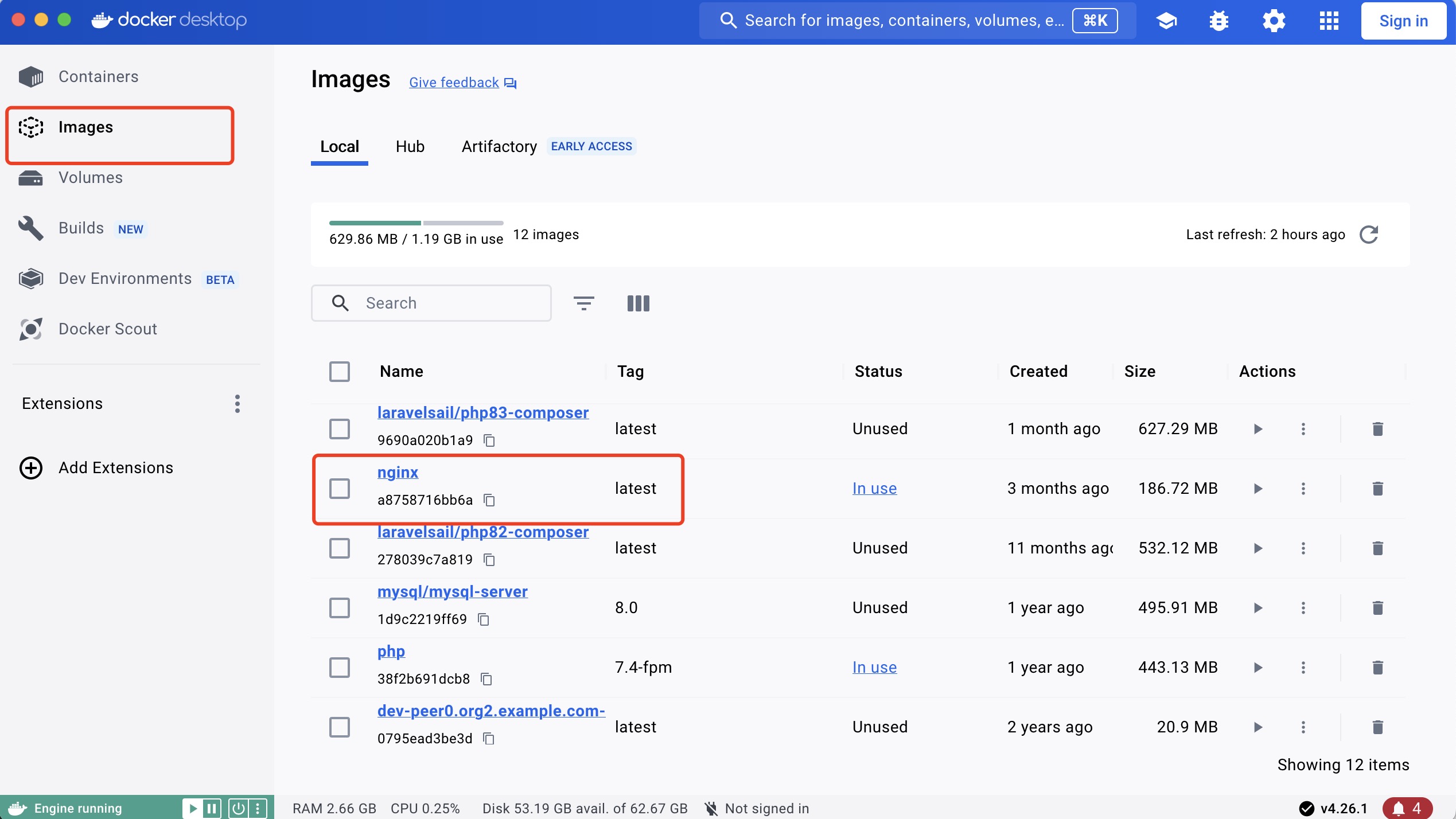Click the Sign in button

click(x=1403, y=21)
